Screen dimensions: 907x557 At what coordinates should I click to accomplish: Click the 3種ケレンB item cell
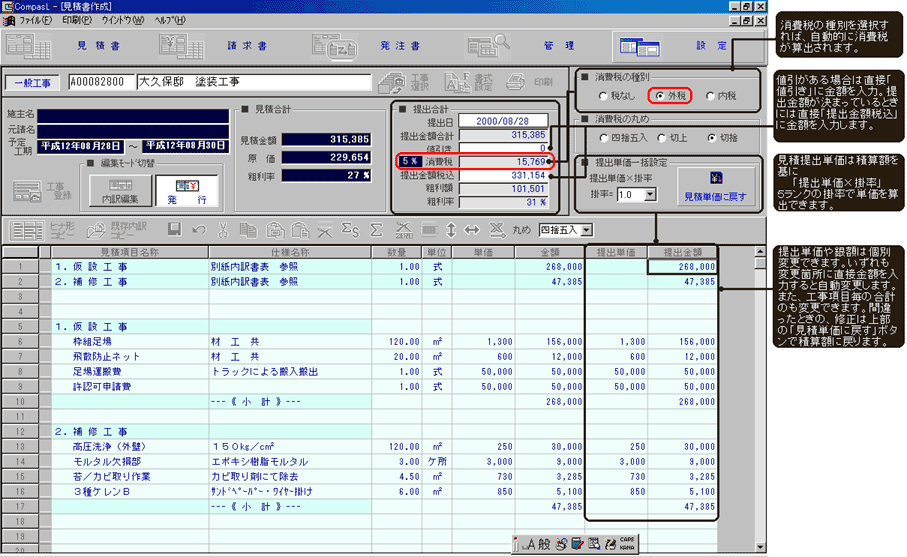130,492
